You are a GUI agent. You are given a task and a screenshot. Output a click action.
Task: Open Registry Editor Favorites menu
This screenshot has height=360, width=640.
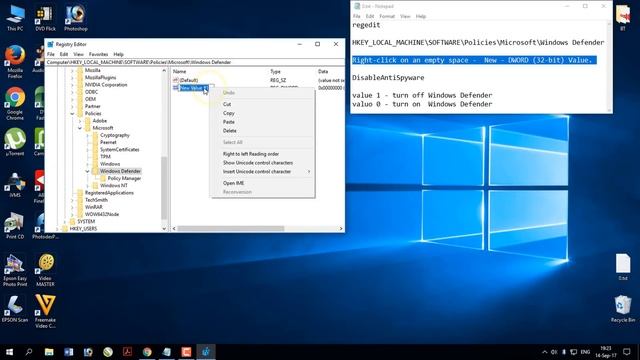tap(98, 54)
